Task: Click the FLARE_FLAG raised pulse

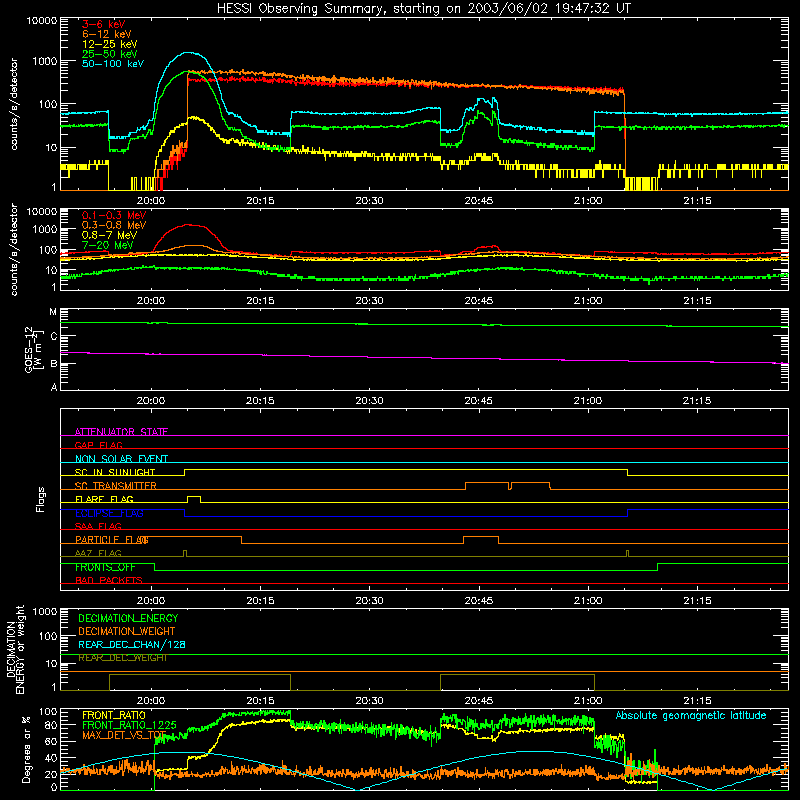Action: (x=194, y=498)
